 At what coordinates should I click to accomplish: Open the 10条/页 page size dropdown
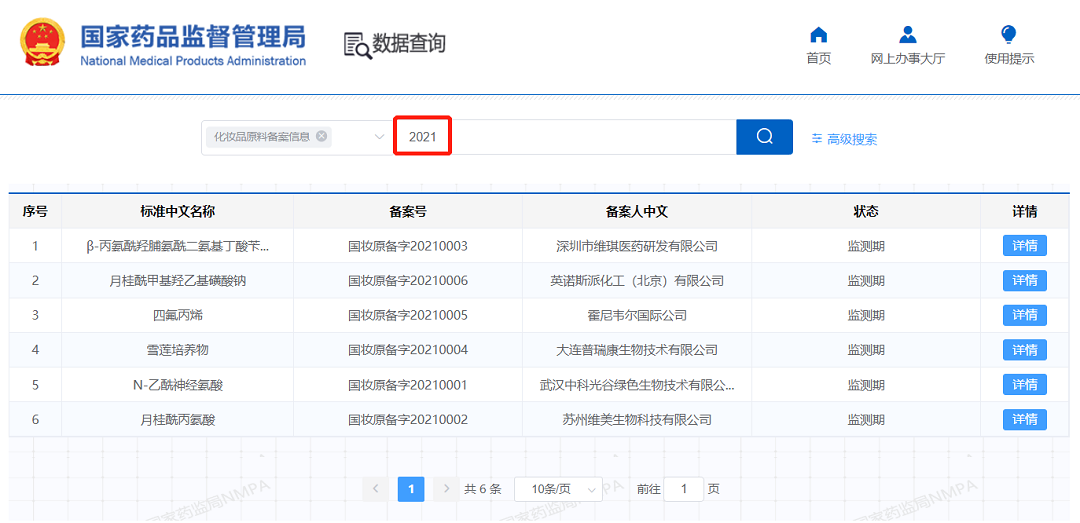pyautogui.click(x=558, y=489)
